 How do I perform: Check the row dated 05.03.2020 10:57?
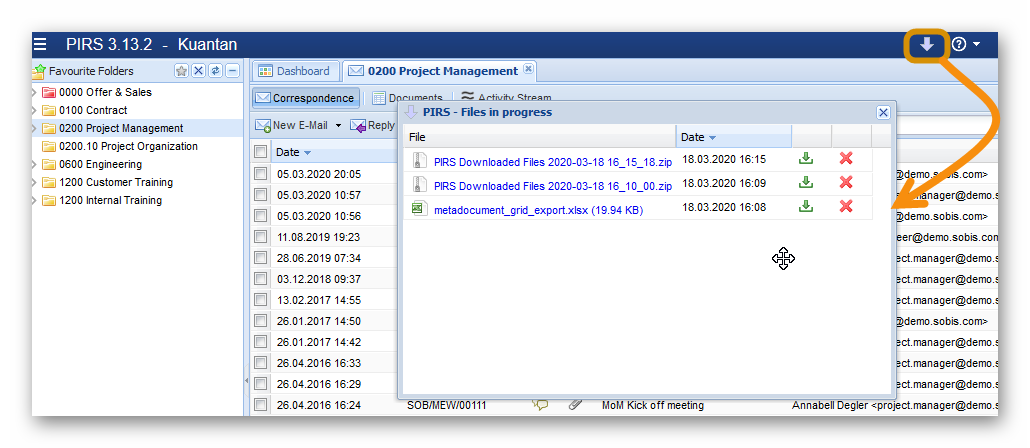[x=261, y=195]
